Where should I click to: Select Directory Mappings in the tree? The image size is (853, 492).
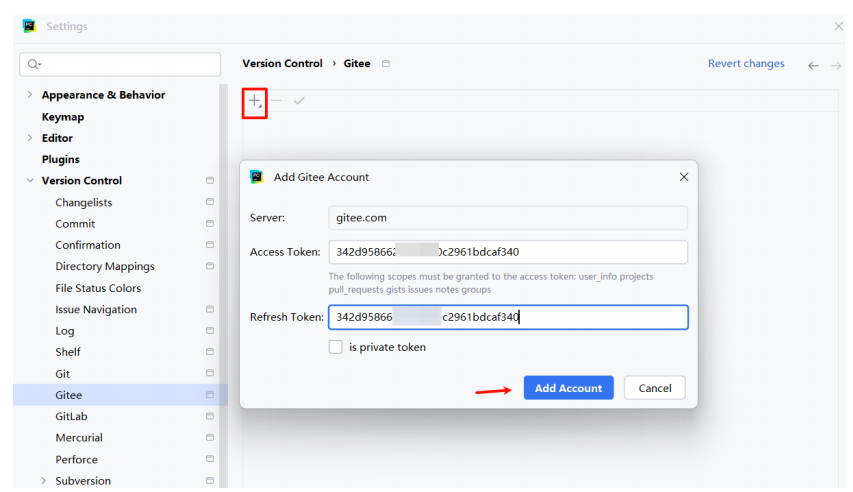pyautogui.click(x=105, y=266)
